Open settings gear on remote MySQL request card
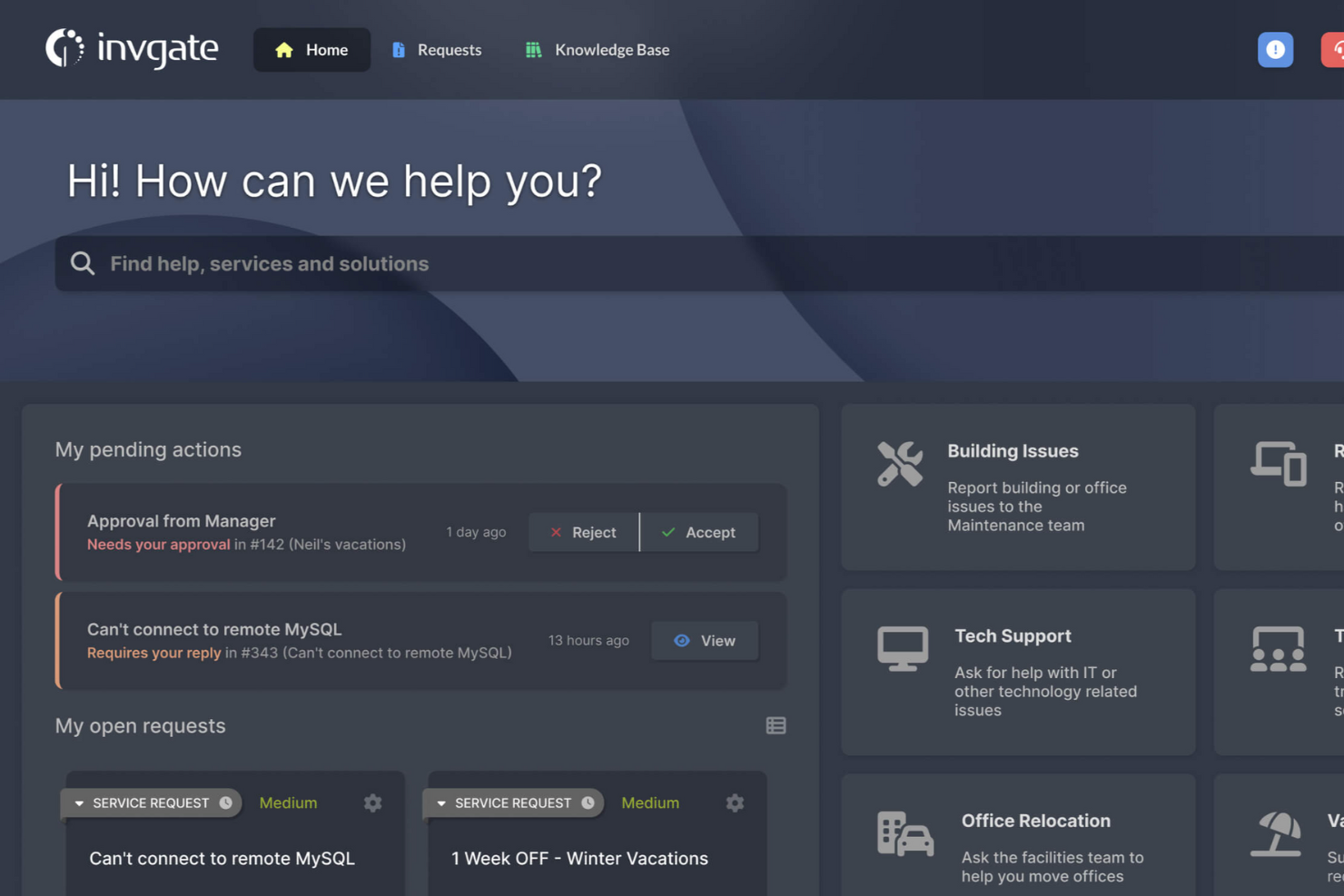This screenshot has width=1344, height=896. [372, 802]
